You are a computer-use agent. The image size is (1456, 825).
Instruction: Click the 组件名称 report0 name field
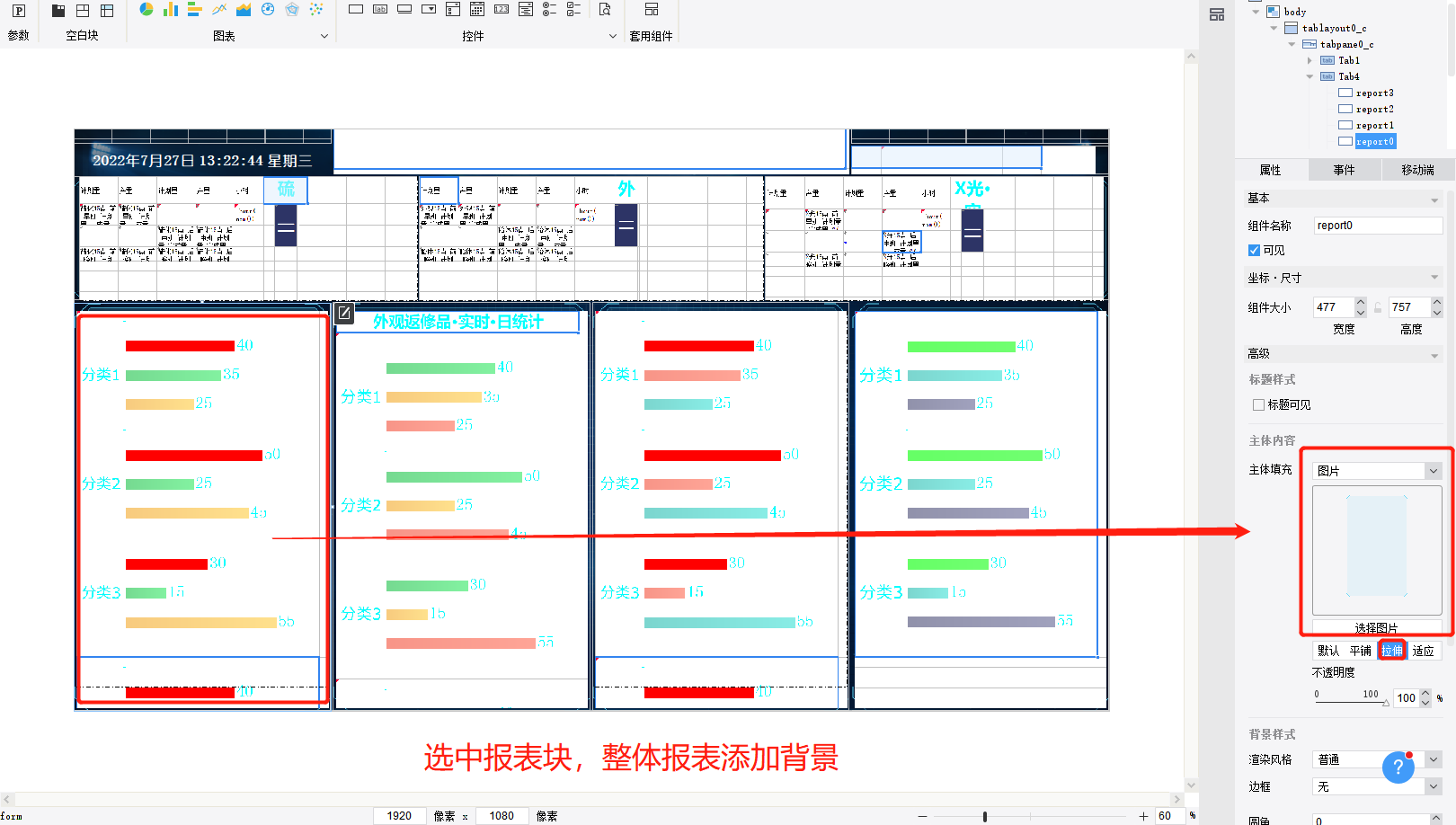(1378, 226)
